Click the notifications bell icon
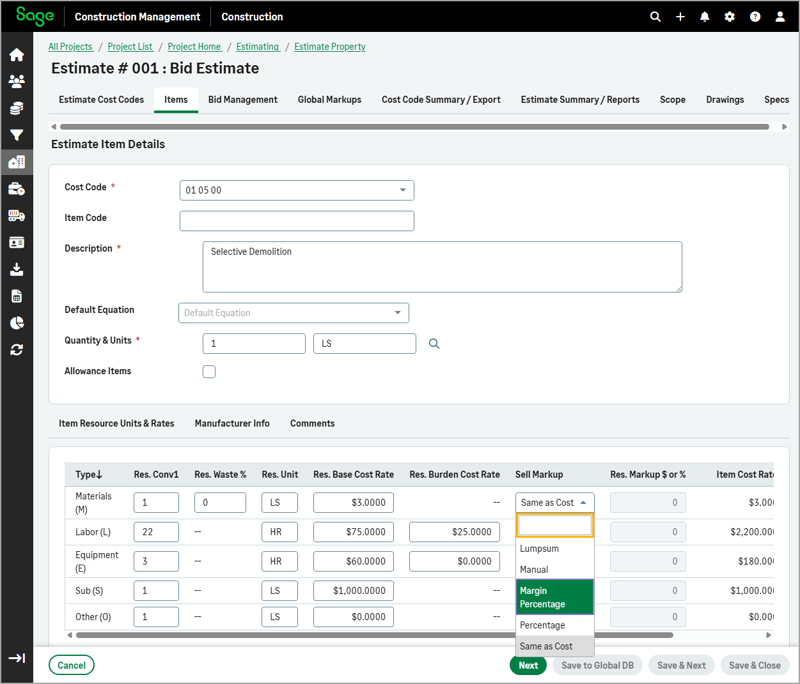The height and width of the screenshot is (684, 800). pos(705,16)
